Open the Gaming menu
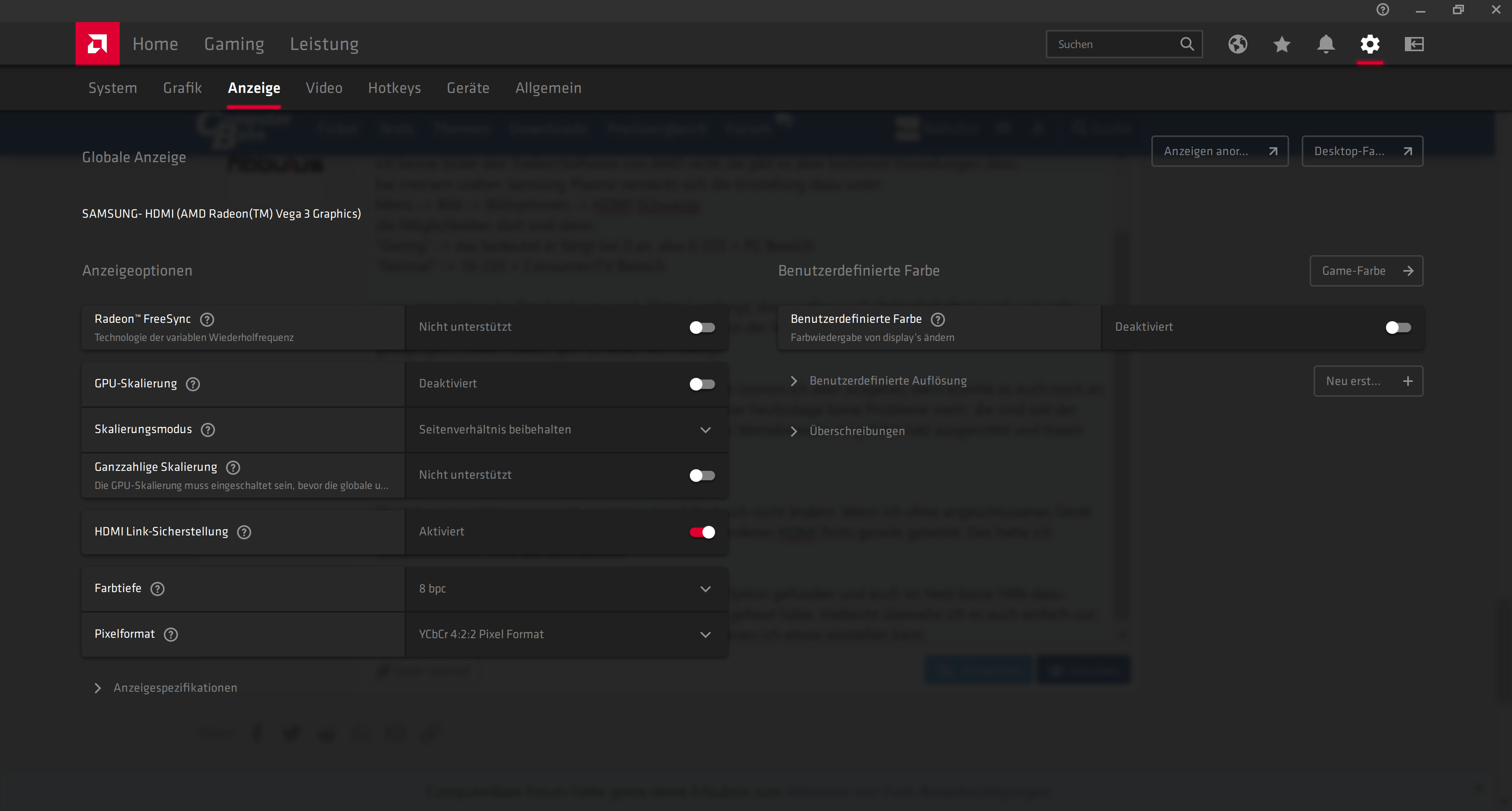Viewport: 1512px width, 811px height. [233, 44]
